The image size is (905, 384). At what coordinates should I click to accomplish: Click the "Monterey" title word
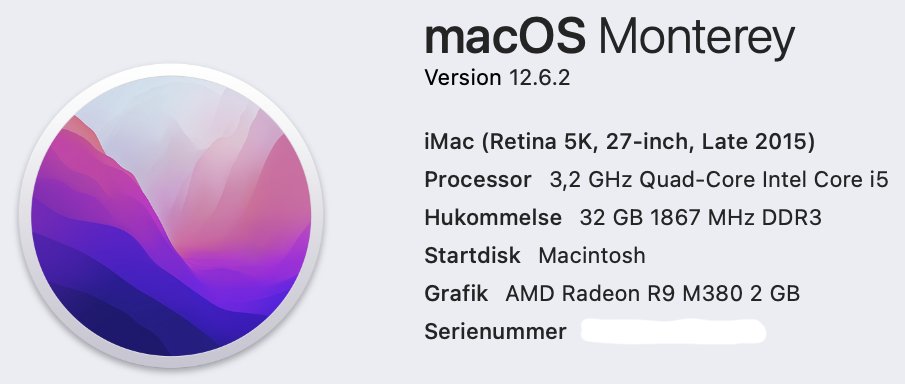pos(697,39)
